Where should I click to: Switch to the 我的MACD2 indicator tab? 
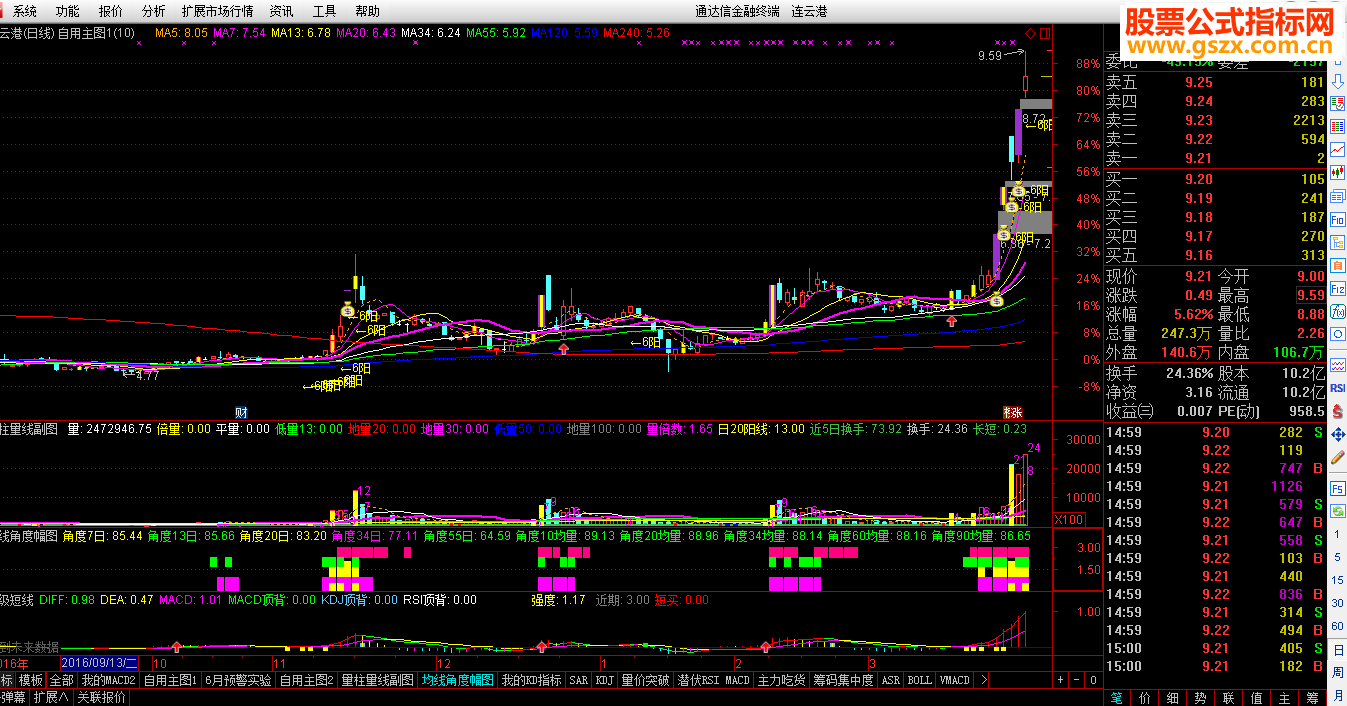click(108, 680)
